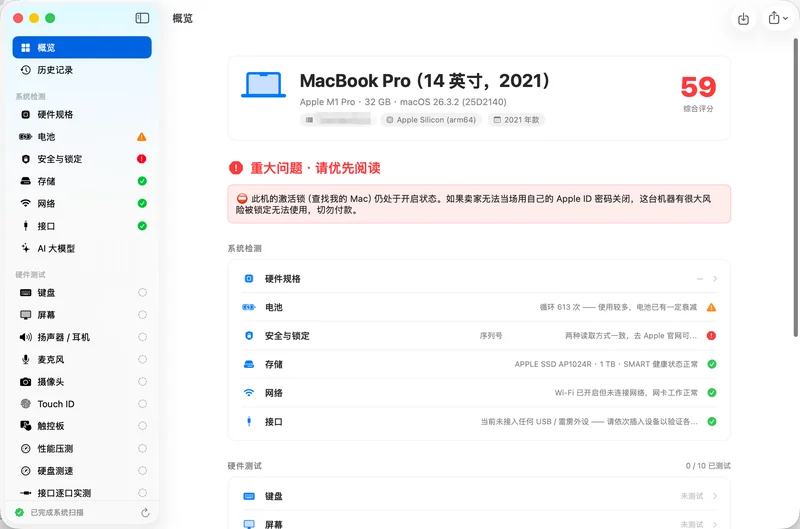
Task: Click the Wi-Fi icon beside sidebar 网络
Action: tap(26, 204)
